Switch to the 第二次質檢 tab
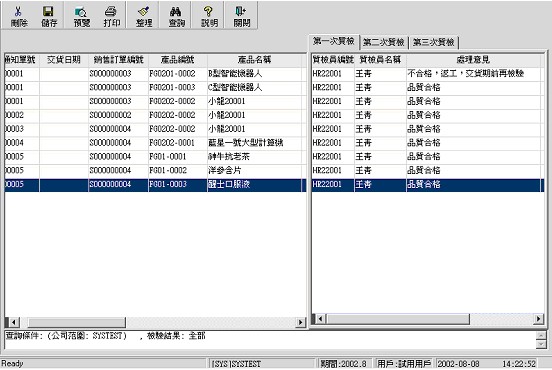The width and height of the screenshot is (552, 370). tap(383, 42)
